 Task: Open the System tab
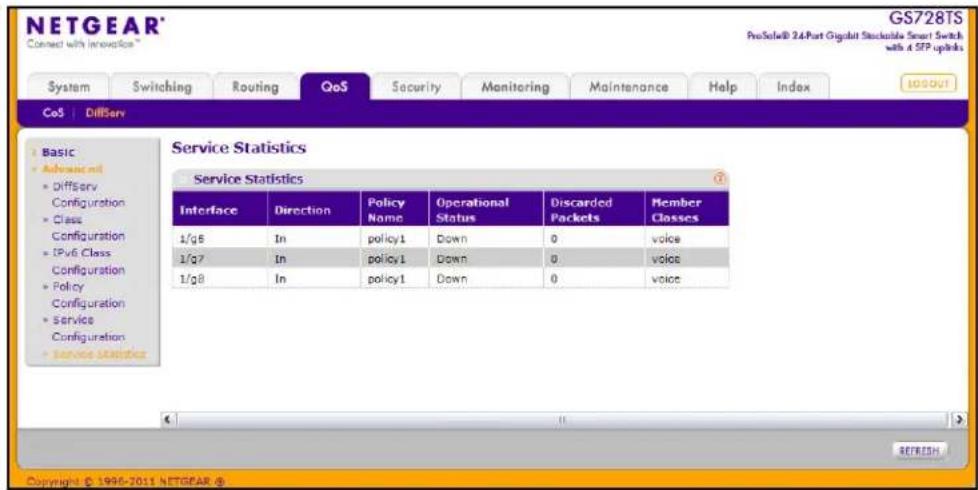[x=69, y=87]
